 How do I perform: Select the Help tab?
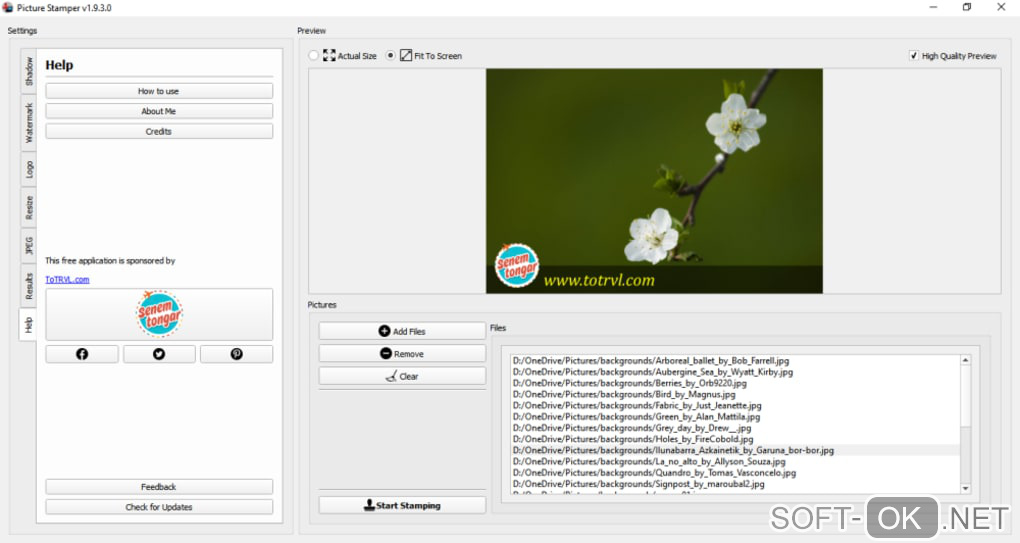click(28, 324)
